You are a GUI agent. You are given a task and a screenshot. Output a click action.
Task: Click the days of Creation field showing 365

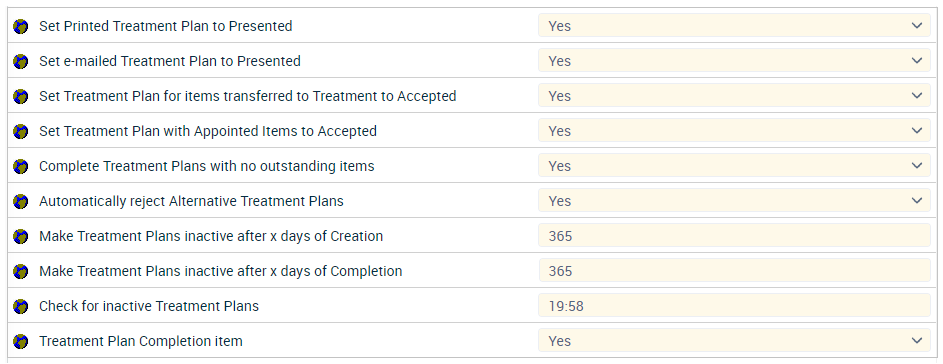pos(734,236)
